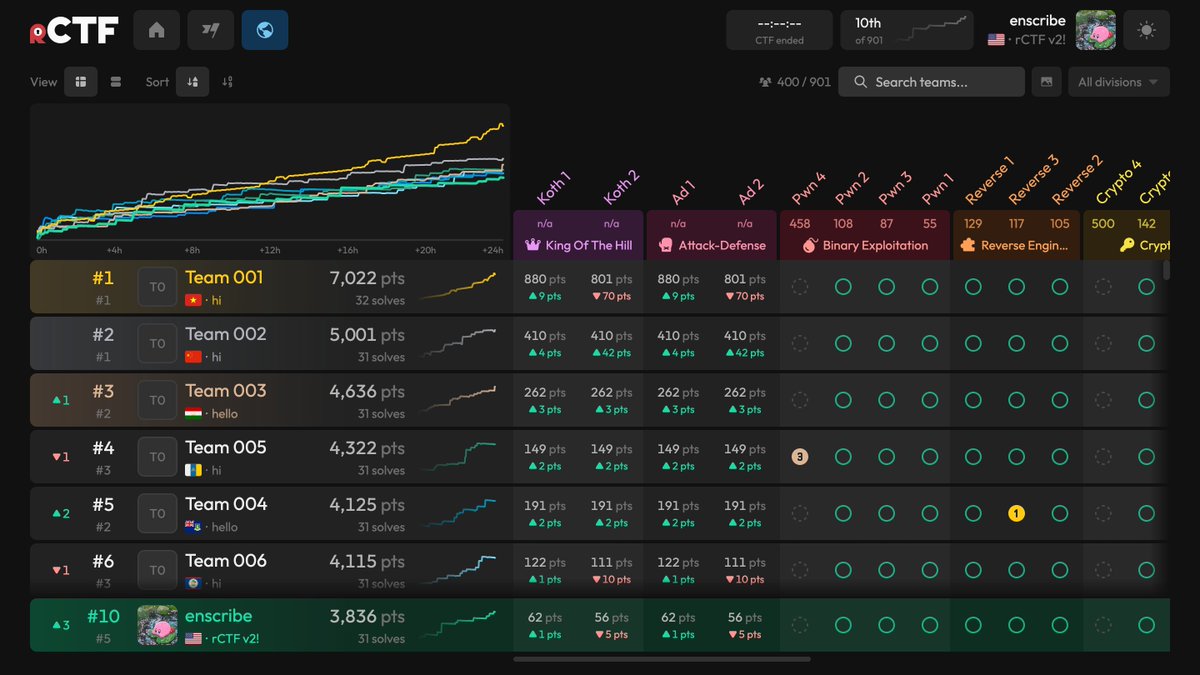Open the globe scoreboard icon
Viewport: 1200px width, 675px height.
(265, 31)
